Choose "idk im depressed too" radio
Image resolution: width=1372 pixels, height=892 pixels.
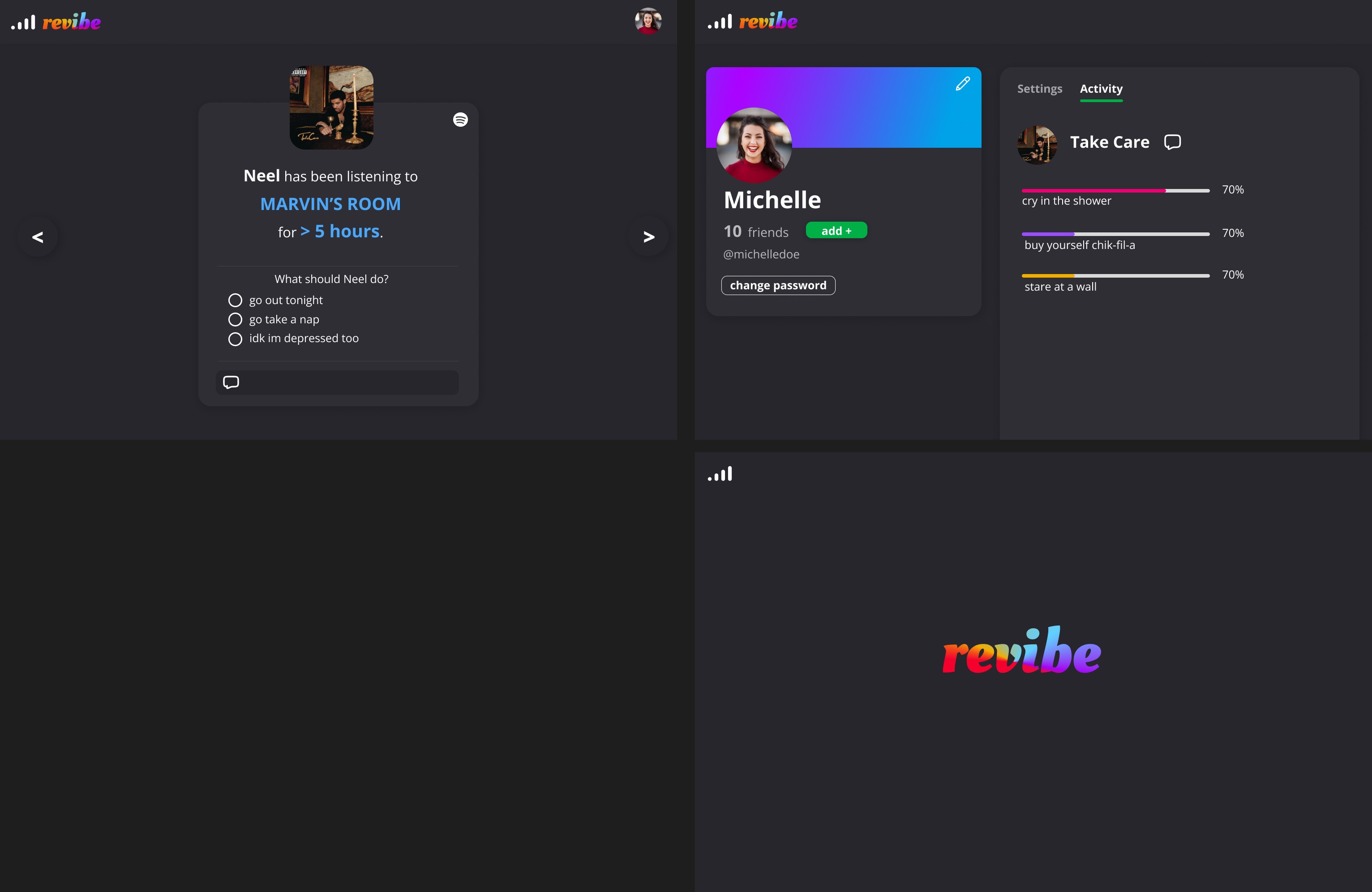pos(235,339)
